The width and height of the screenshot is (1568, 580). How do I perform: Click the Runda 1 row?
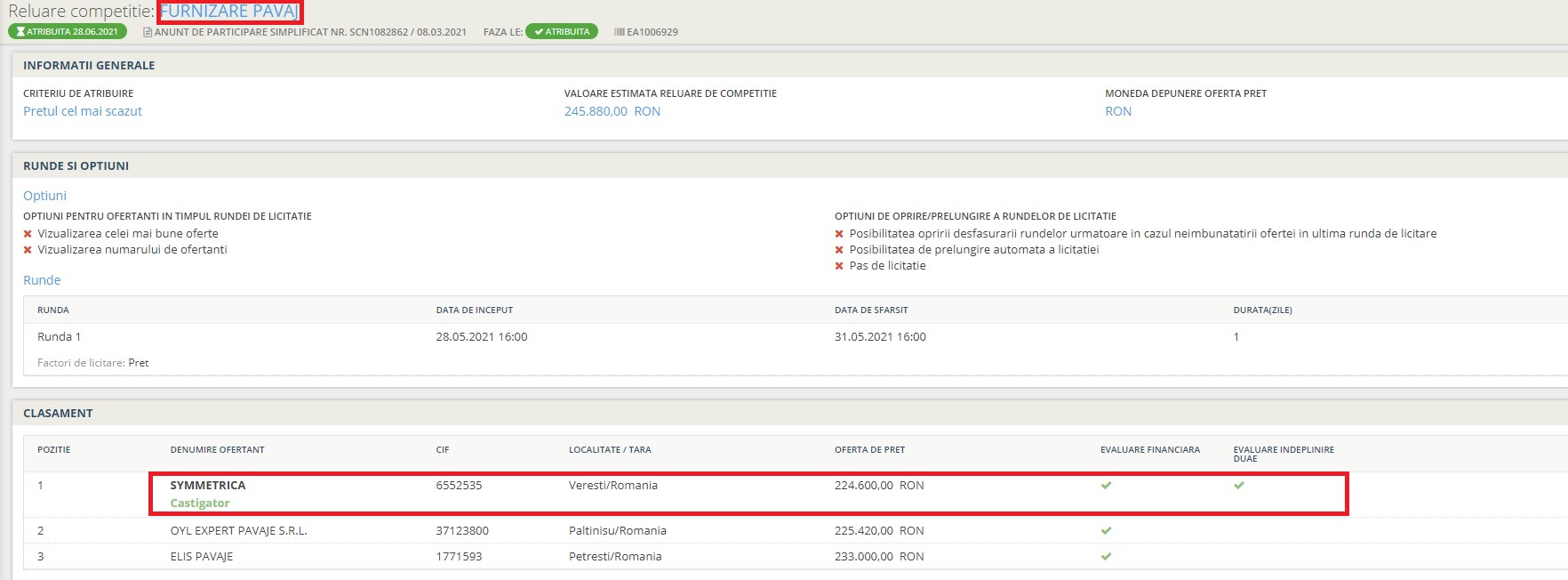(59, 337)
